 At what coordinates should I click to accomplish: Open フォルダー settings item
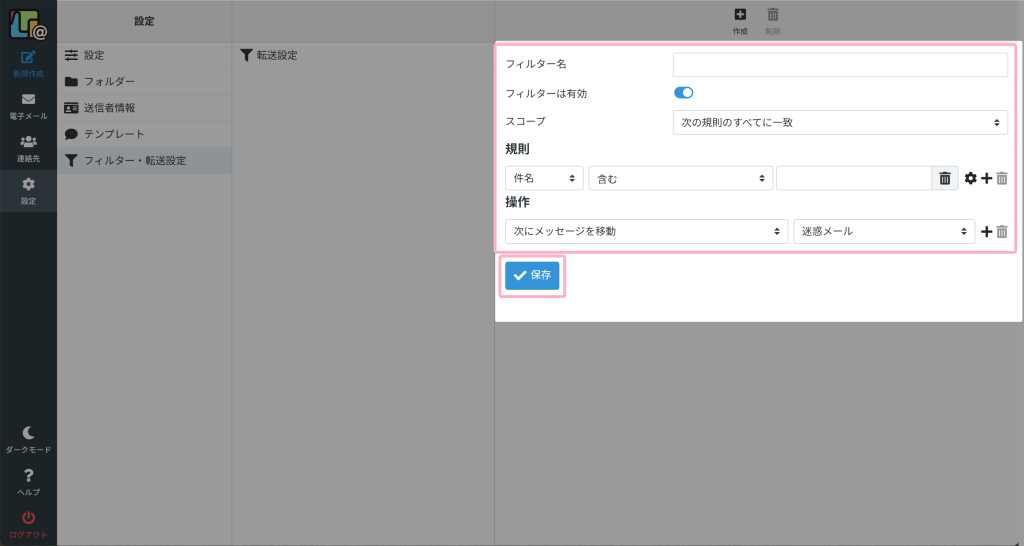tap(144, 82)
